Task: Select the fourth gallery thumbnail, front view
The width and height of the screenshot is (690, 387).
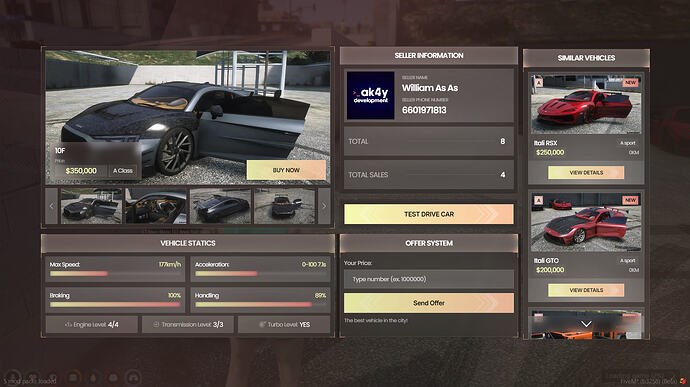Action: pyautogui.click(x=284, y=206)
